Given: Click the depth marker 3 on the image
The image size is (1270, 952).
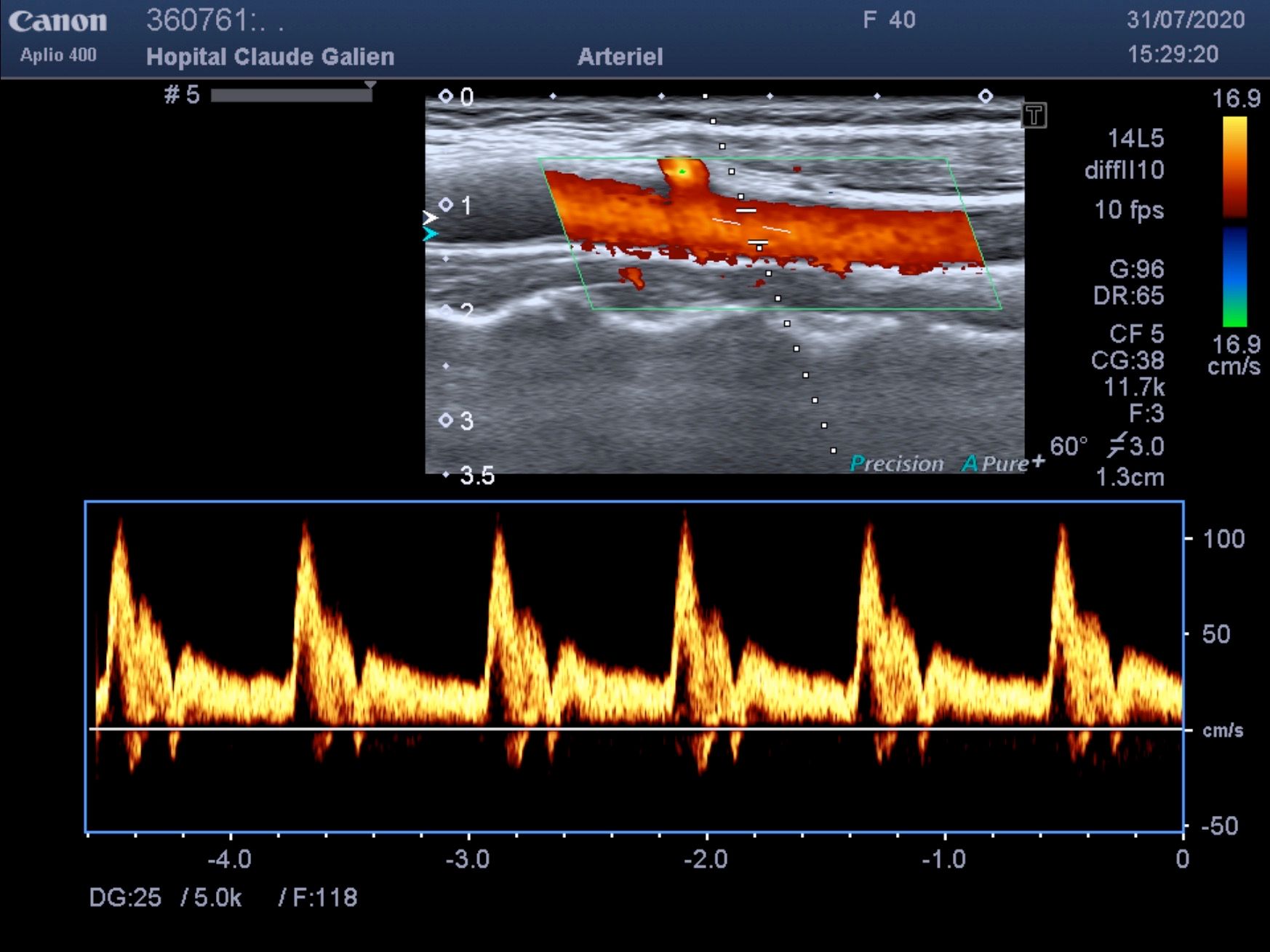Looking at the screenshot, I should pyautogui.click(x=466, y=421).
